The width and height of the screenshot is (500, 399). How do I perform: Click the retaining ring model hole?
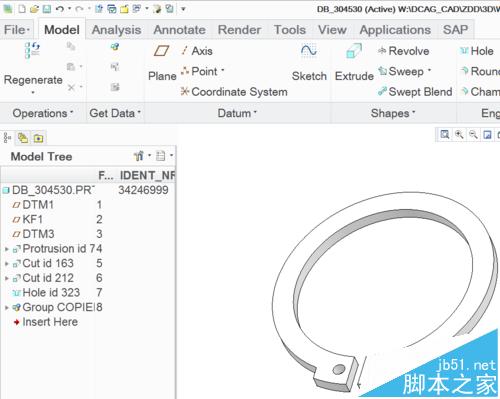tap(339, 369)
